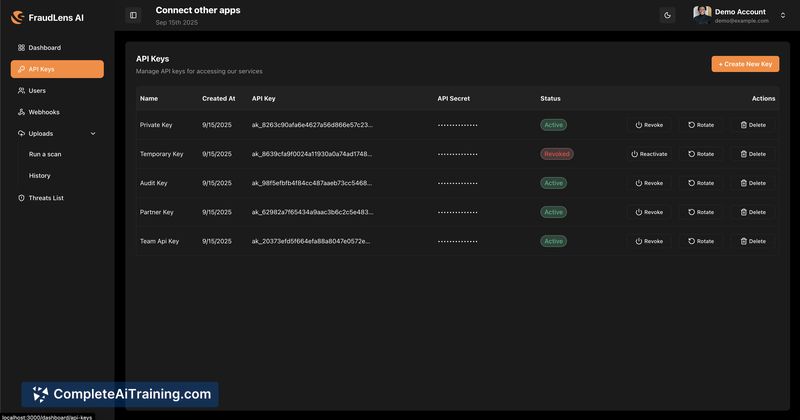
Task: Click the 9/15/2025 date for Private Key
Action: tap(217, 125)
